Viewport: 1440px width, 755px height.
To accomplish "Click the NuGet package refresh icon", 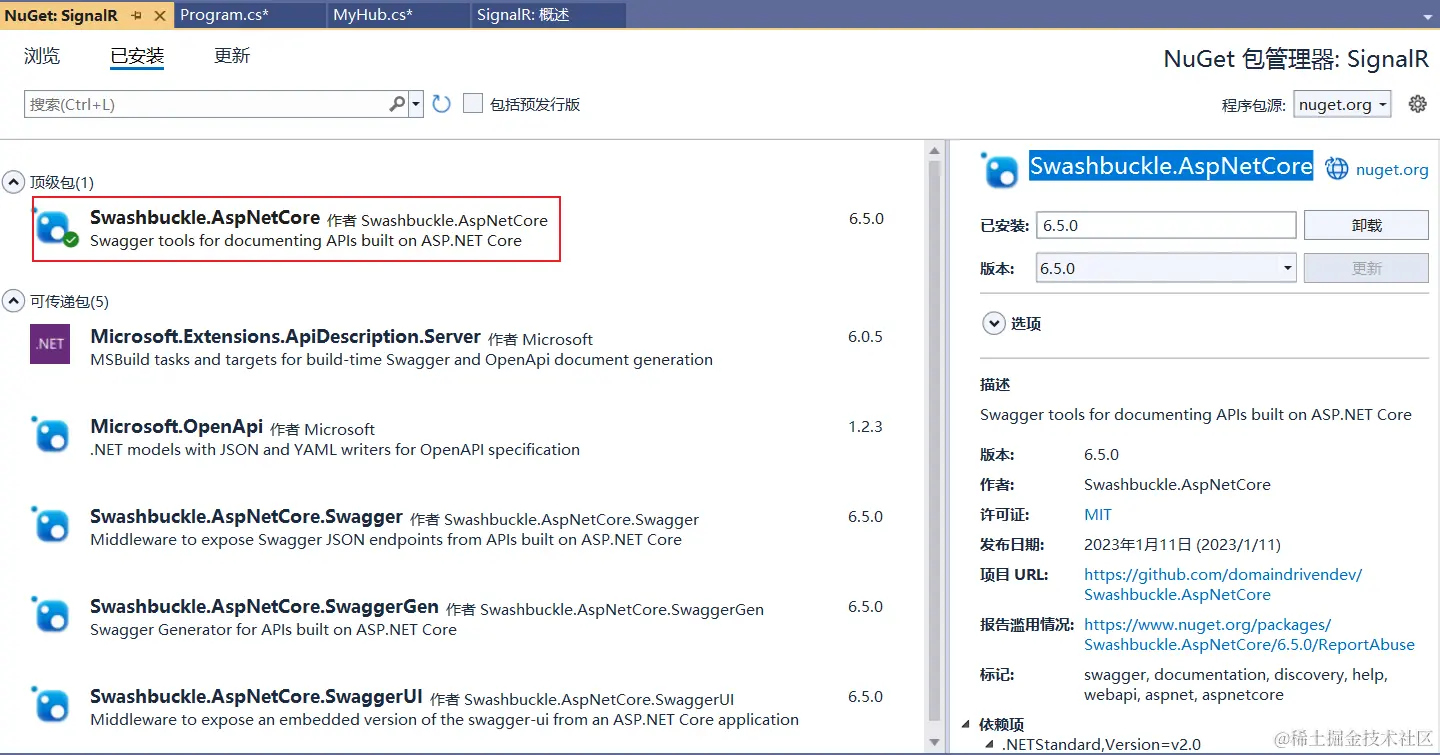I will 441,102.
